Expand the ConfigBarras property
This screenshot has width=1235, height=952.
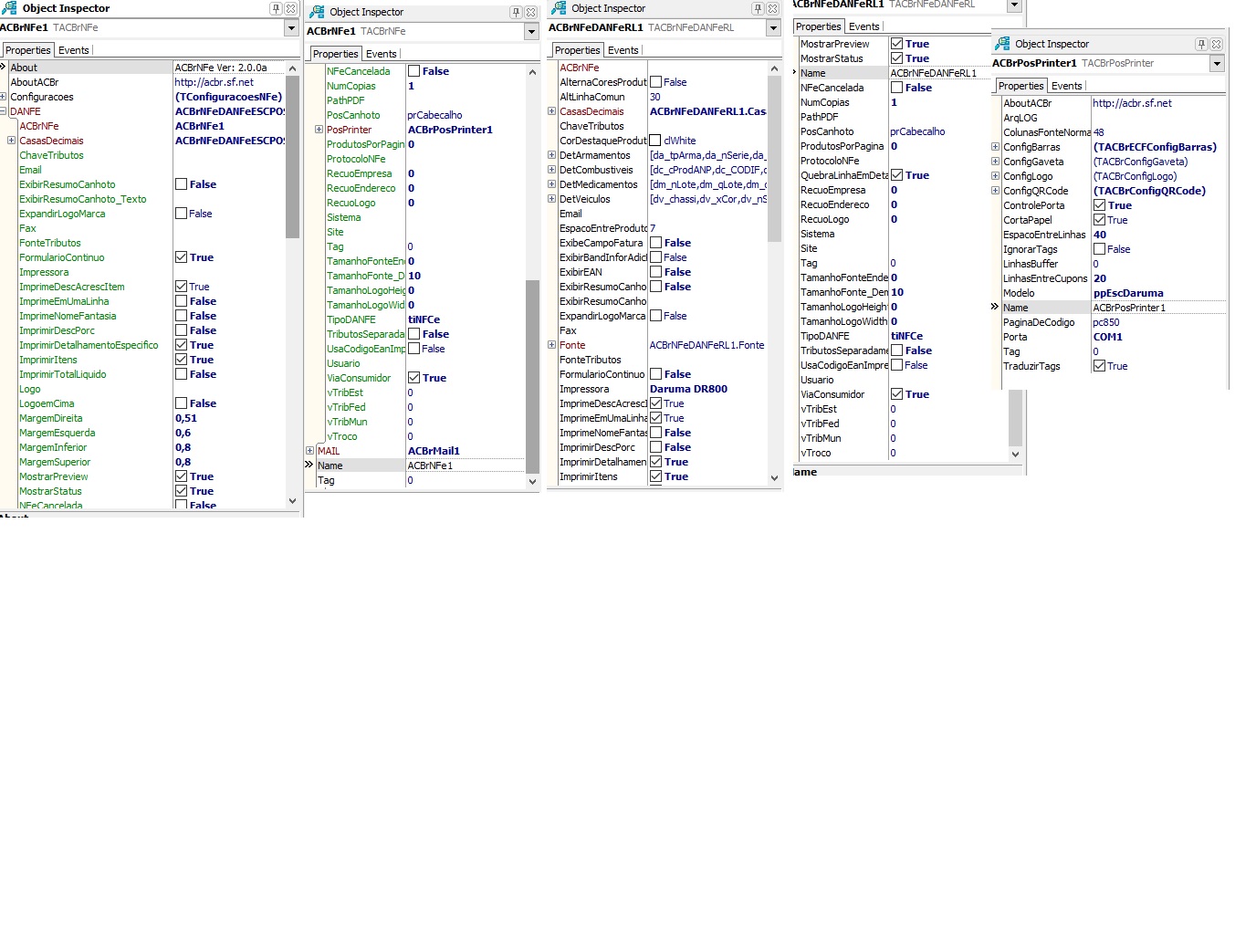point(995,147)
